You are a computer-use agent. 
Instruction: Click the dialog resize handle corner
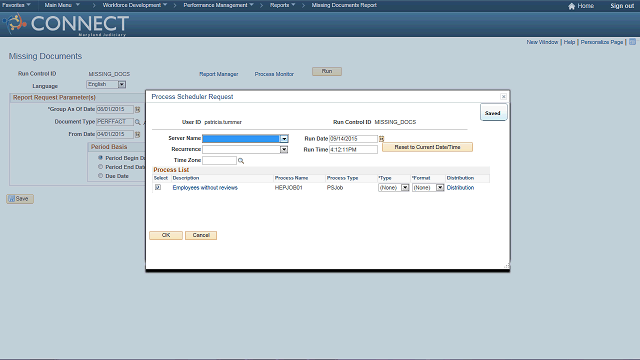pos(507,266)
